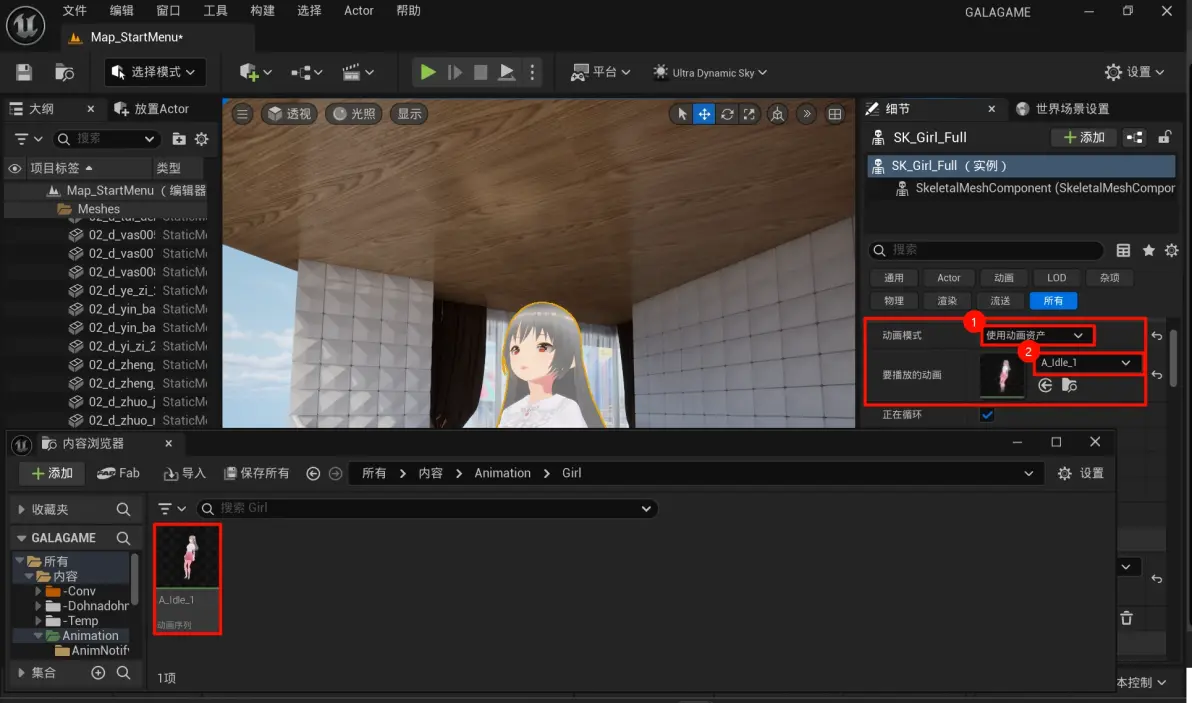Click the outliner search field
Image resolution: width=1192 pixels, height=703 pixels.
(x=106, y=139)
